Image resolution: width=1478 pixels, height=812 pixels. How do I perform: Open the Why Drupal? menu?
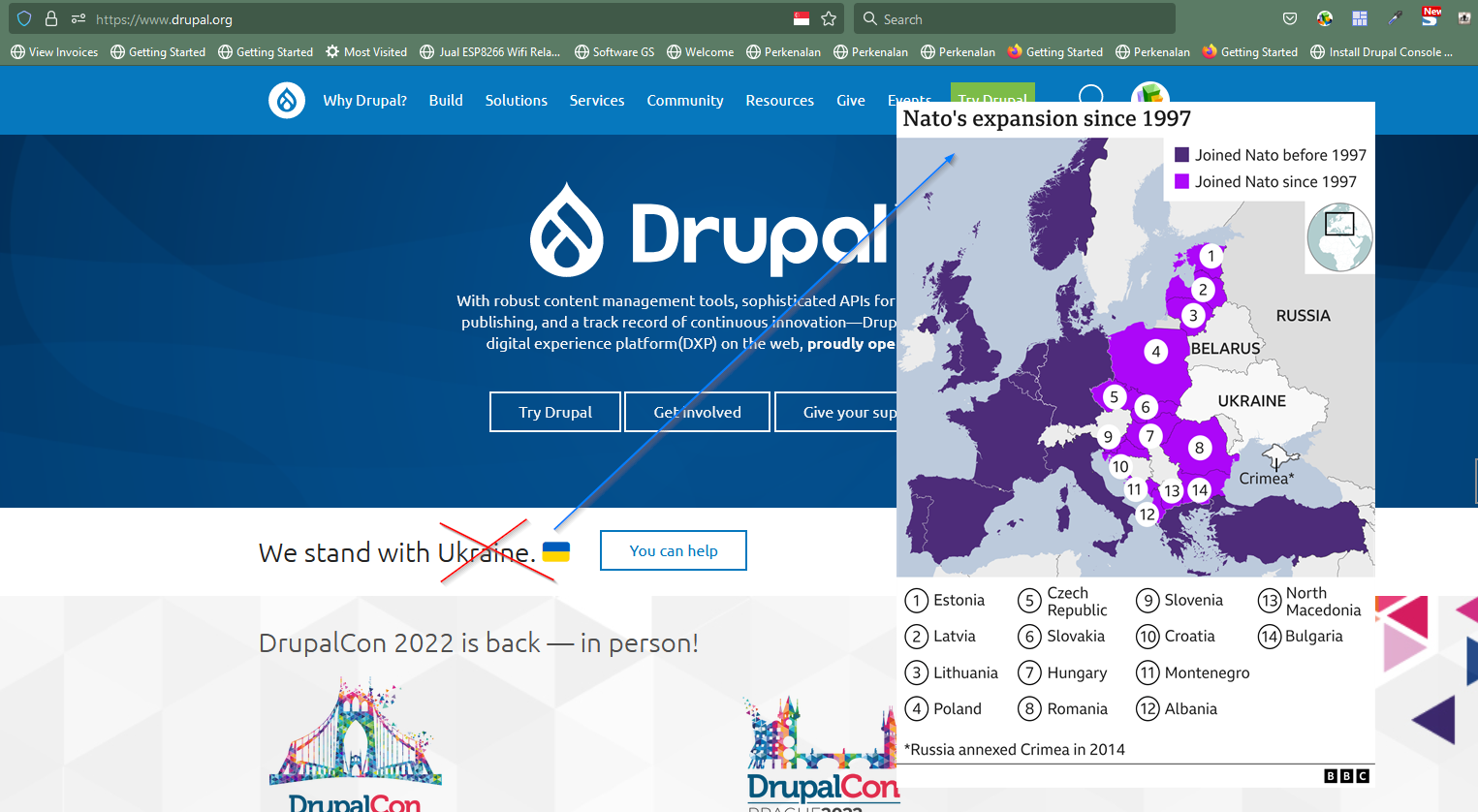pos(365,100)
